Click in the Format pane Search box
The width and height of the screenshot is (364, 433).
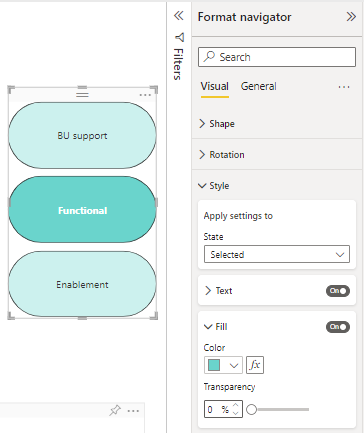[277, 57]
